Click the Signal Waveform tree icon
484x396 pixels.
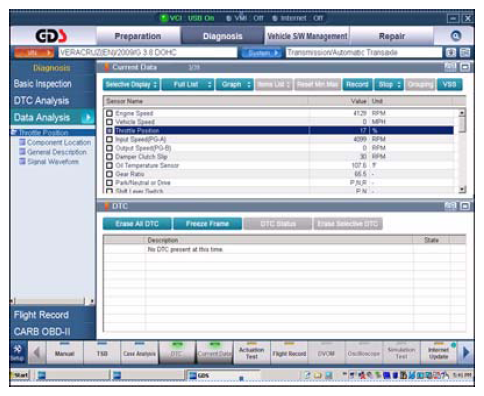22,161
